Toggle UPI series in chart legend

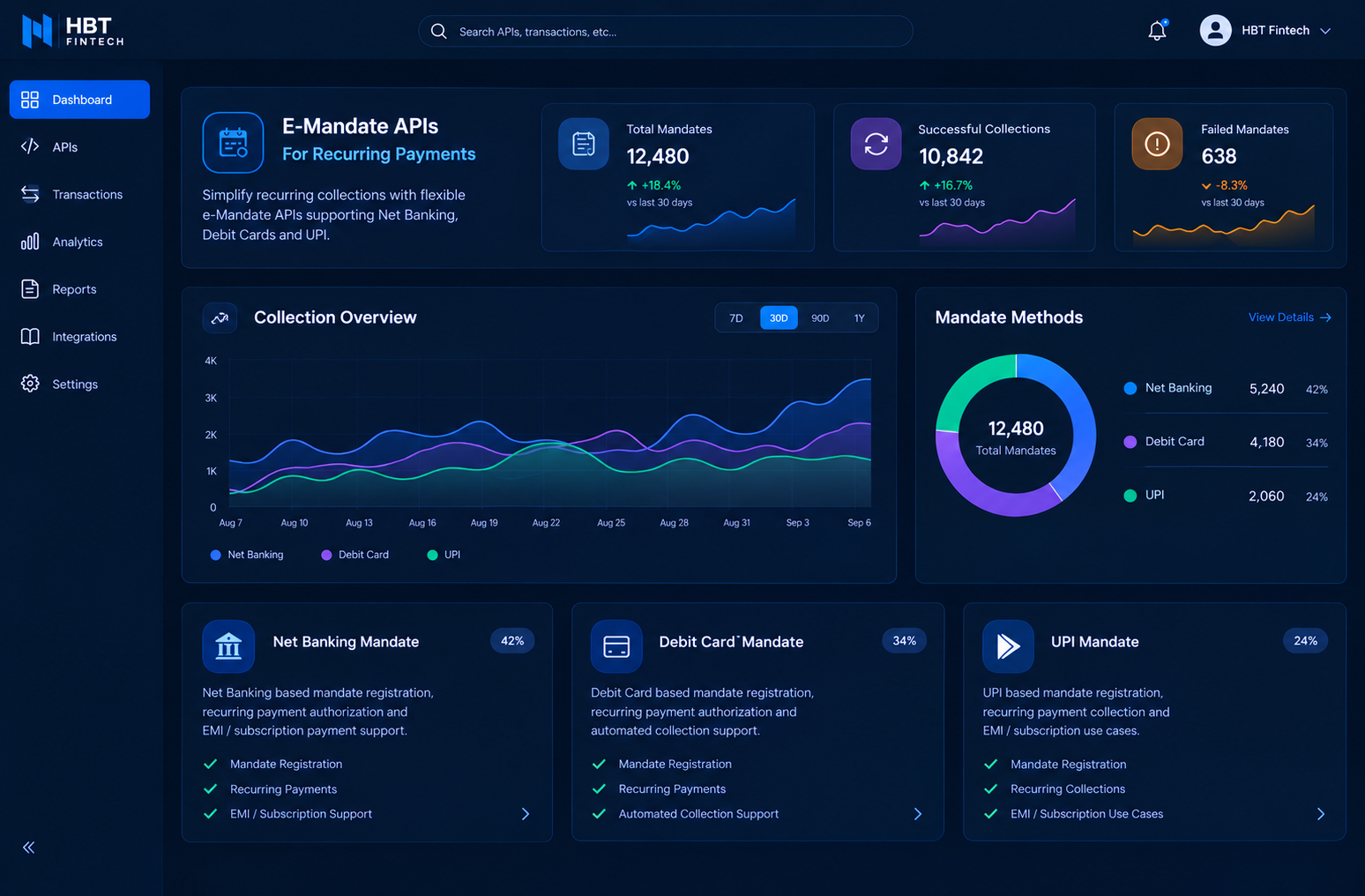[444, 555]
